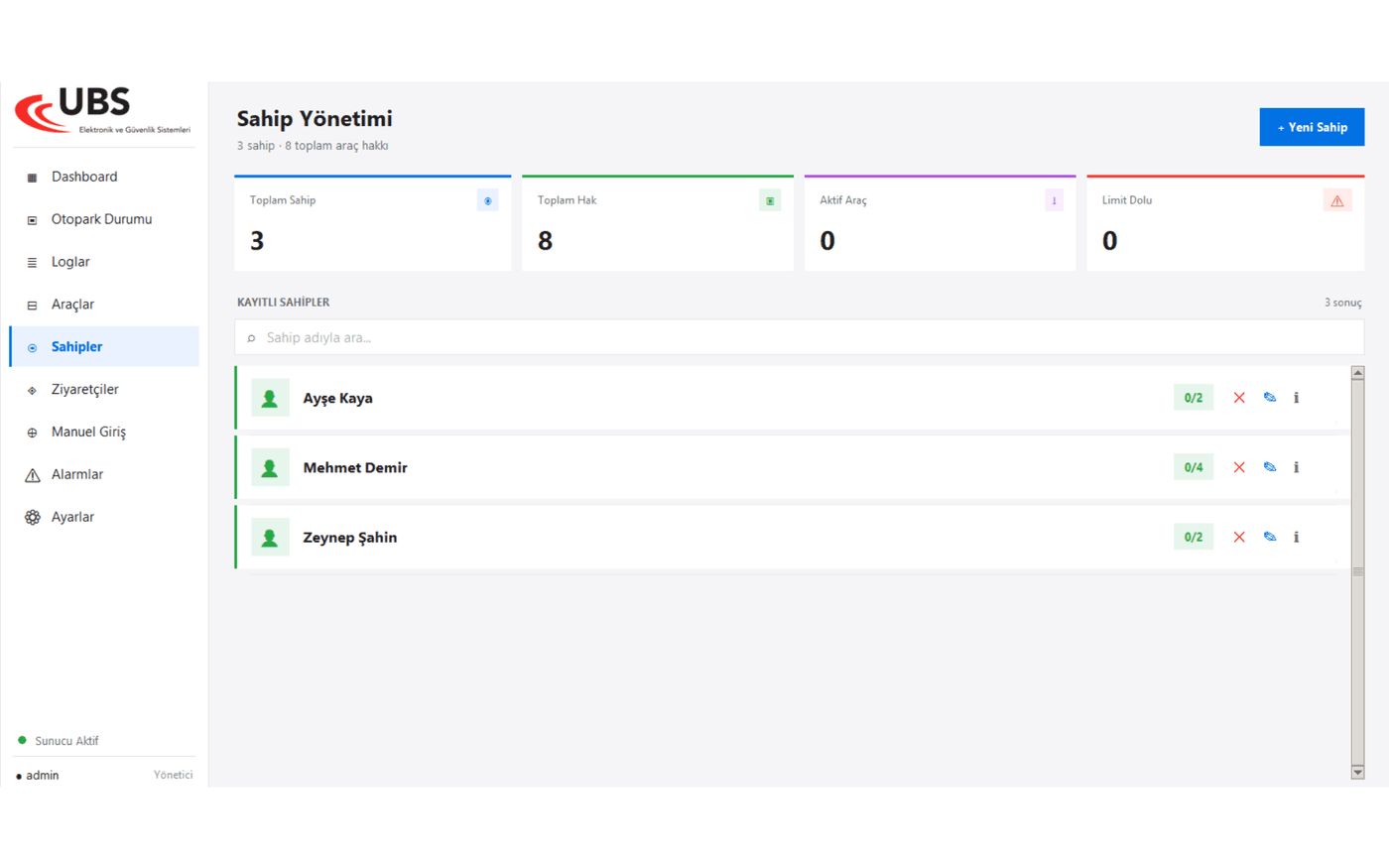Click the + Yeni Sahip button
1389x868 pixels.
pos(1312,127)
